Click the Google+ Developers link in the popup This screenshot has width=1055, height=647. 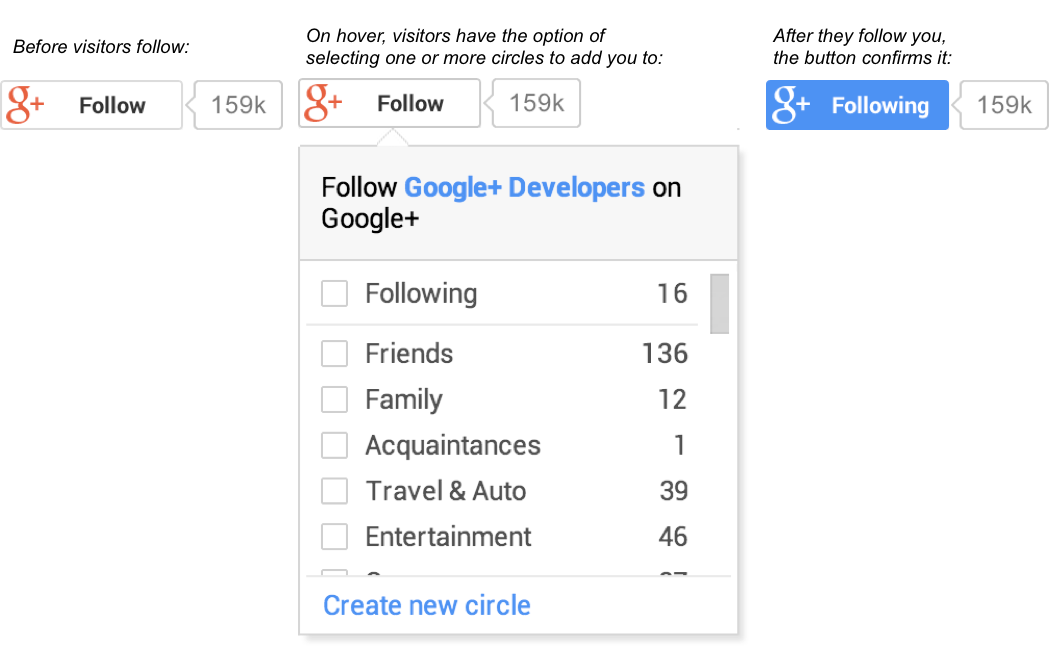pyautogui.click(x=524, y=187)
